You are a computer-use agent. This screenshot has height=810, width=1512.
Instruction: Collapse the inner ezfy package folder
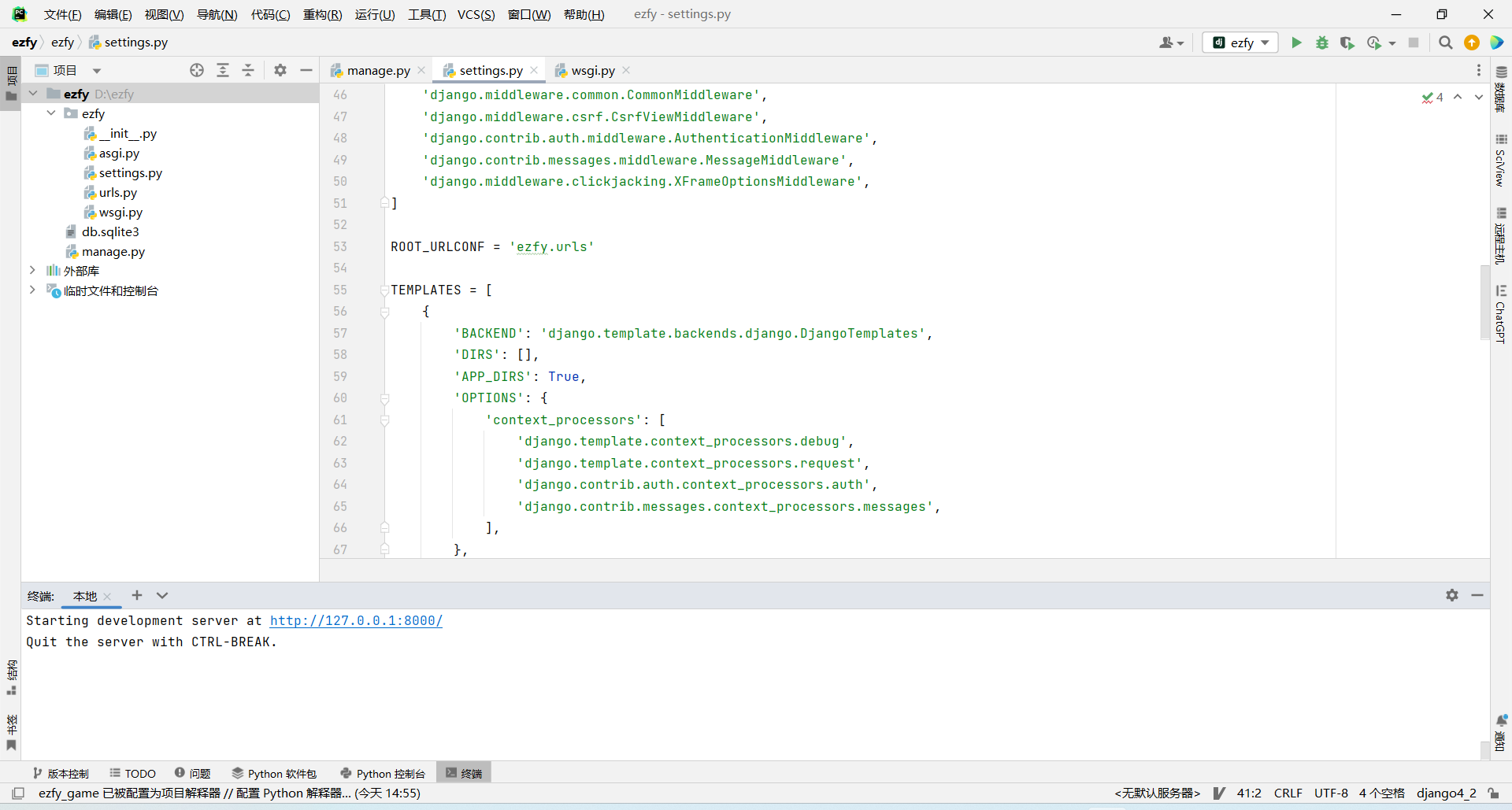pyautogui.click(x=51, y=113)
